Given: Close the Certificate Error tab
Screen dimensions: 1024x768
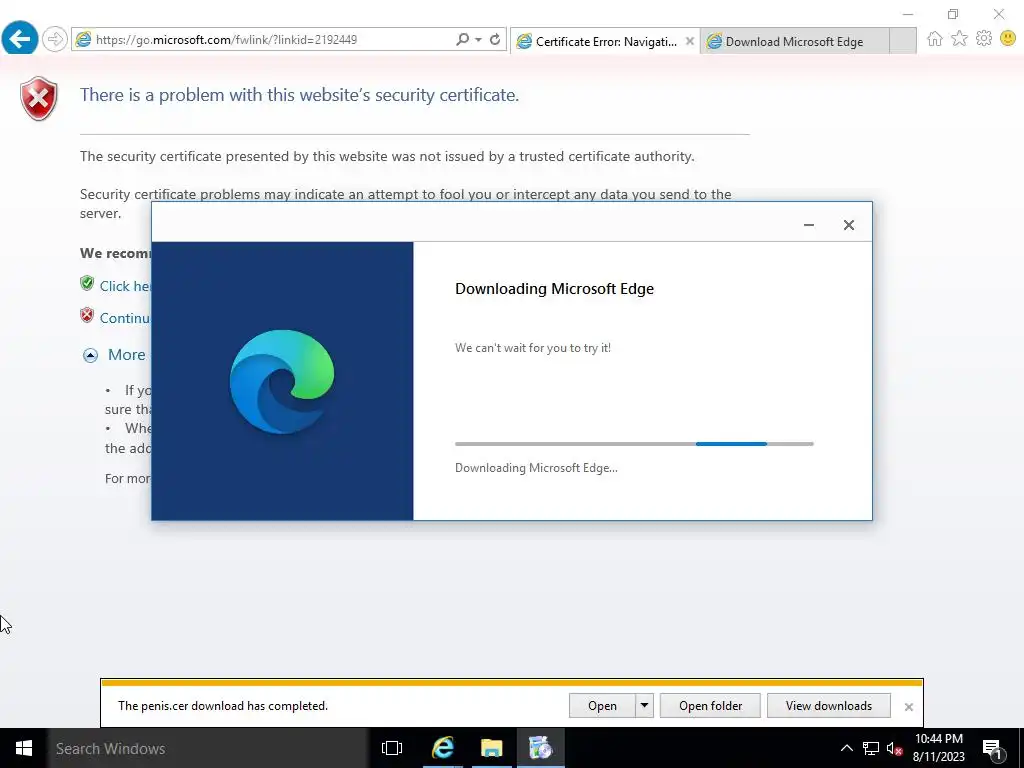Looking at the screenshot, I should coord(690,41).
